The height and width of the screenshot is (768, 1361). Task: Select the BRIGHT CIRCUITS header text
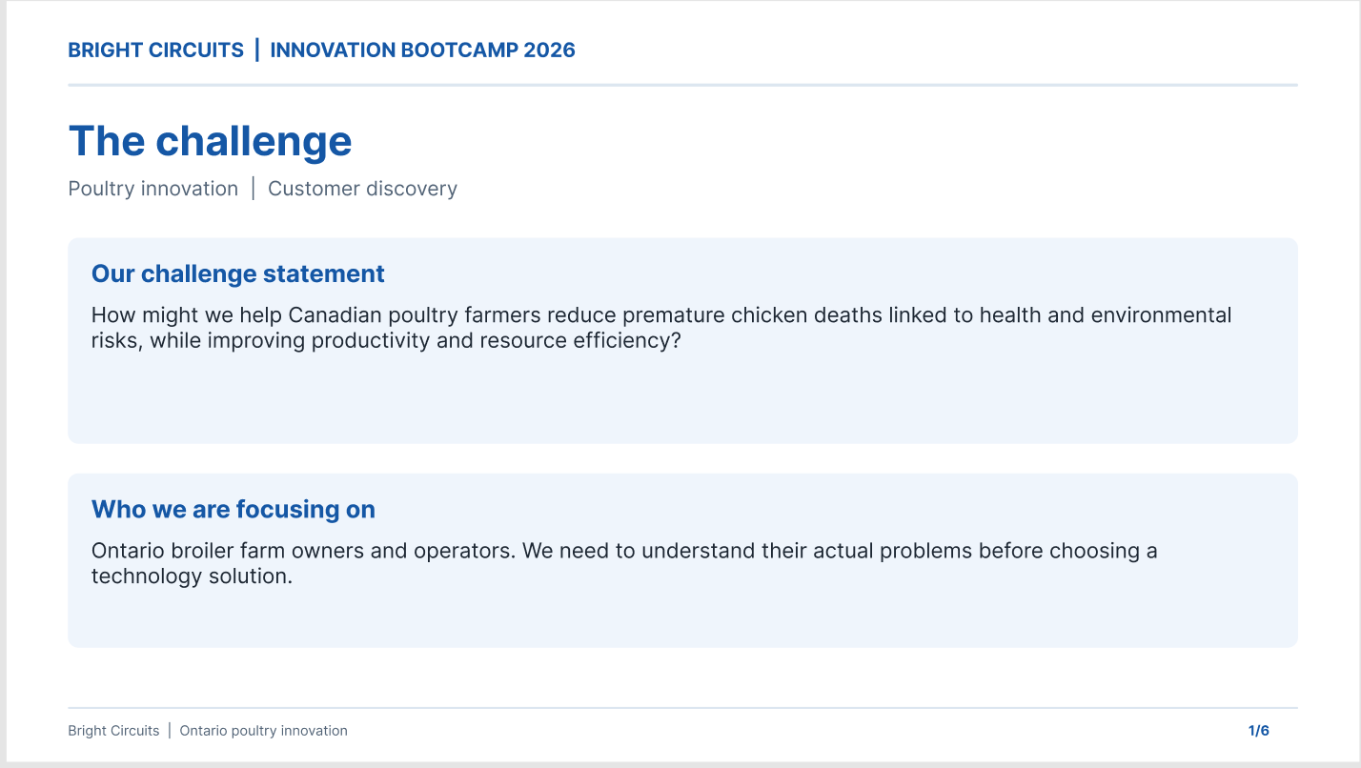coord(156,50)
